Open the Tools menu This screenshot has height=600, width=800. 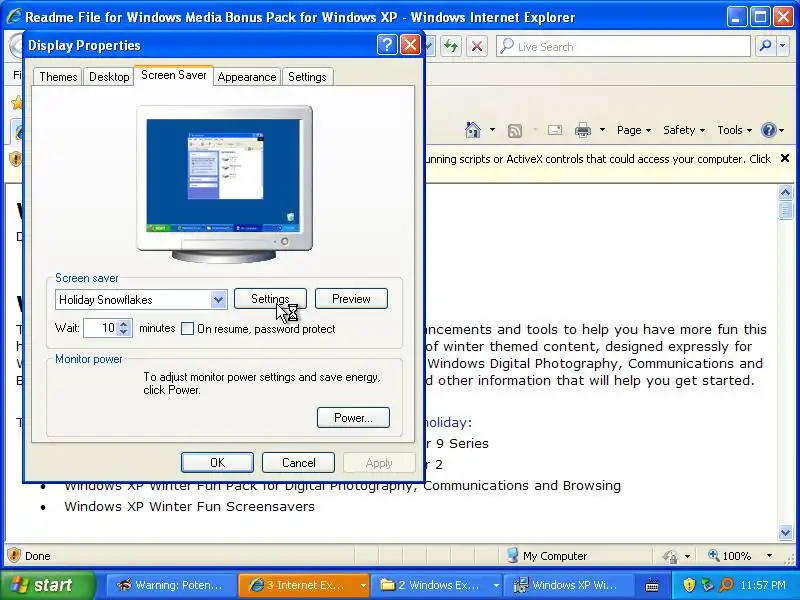pos(734,130)
